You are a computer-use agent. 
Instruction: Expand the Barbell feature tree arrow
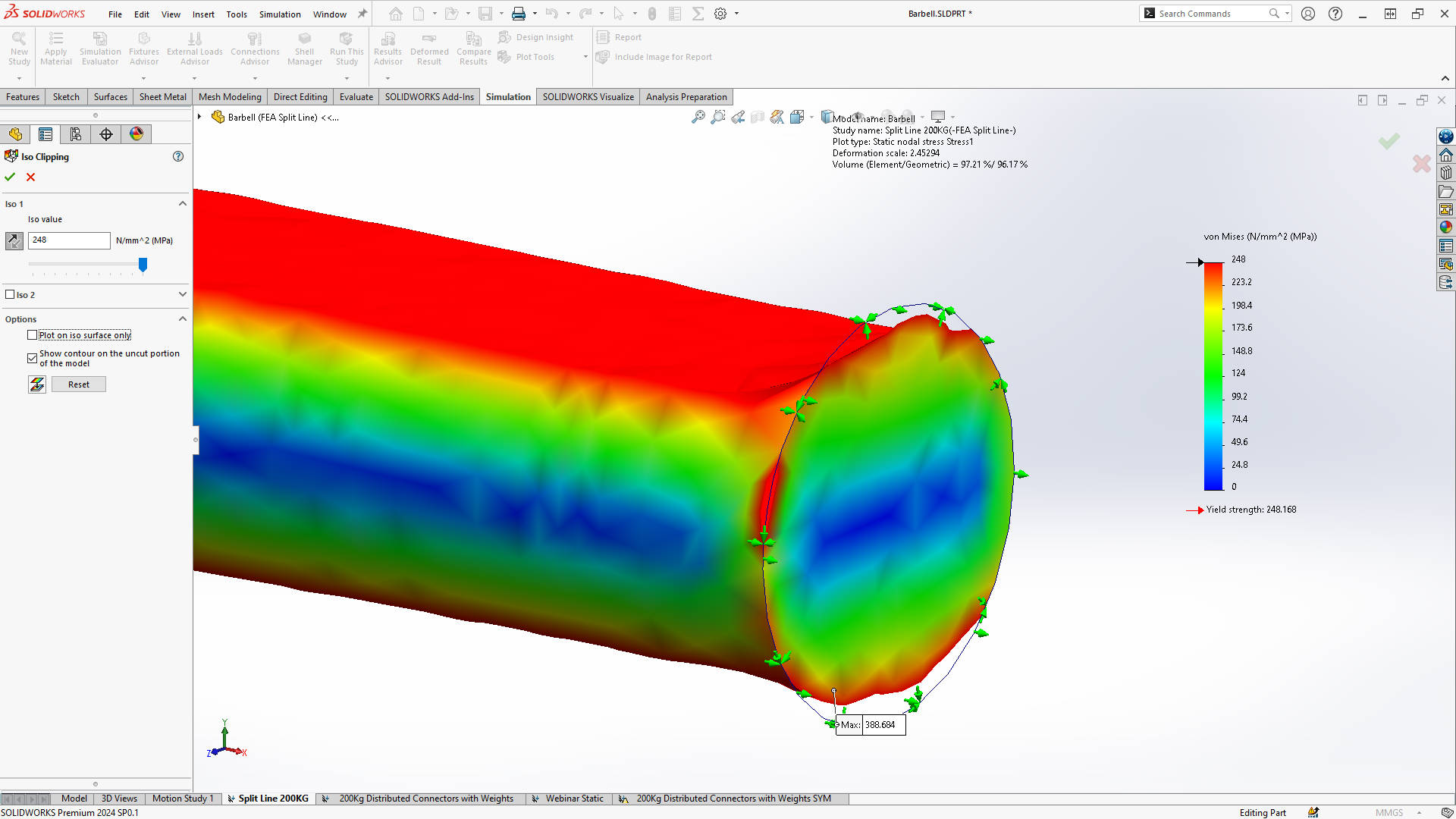tap(199, 117)
